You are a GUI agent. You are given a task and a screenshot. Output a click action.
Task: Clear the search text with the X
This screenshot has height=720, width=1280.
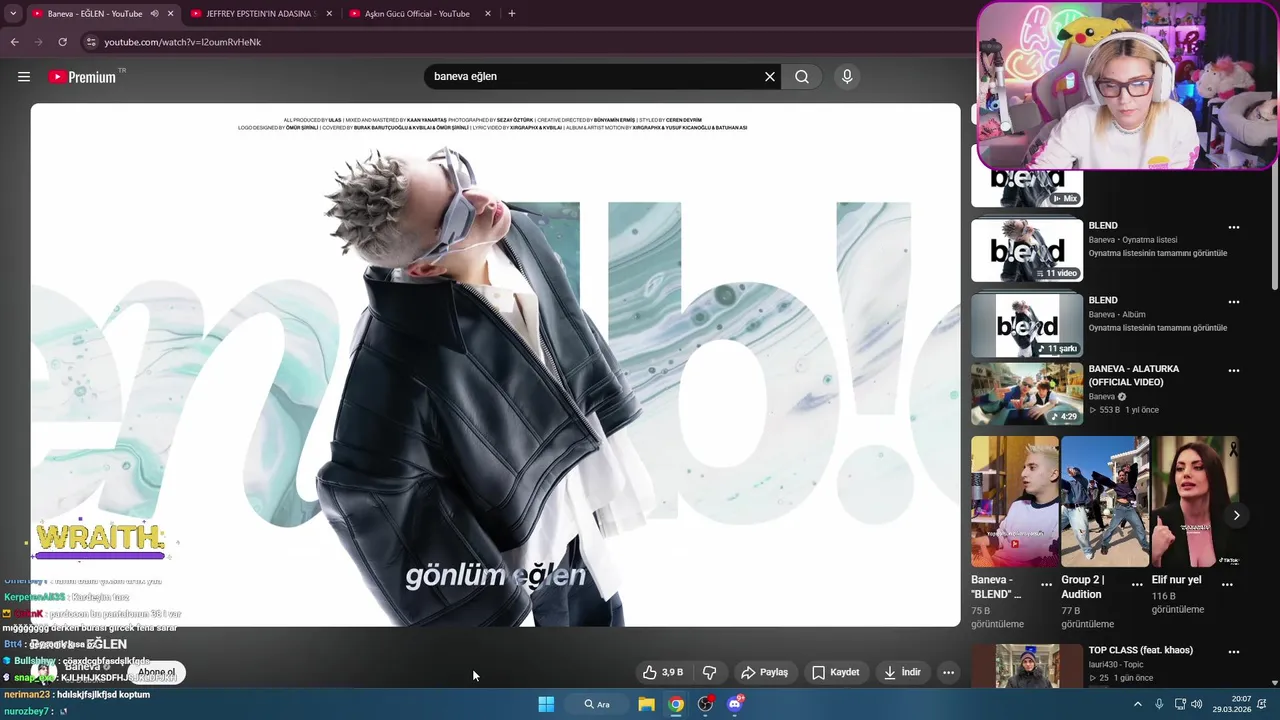tap(770, 77)
